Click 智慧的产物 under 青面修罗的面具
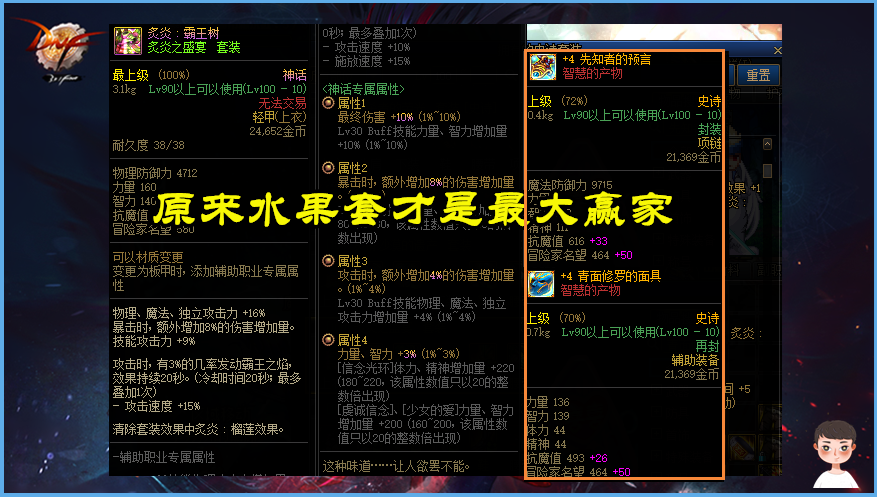 [x=591, y=290]
